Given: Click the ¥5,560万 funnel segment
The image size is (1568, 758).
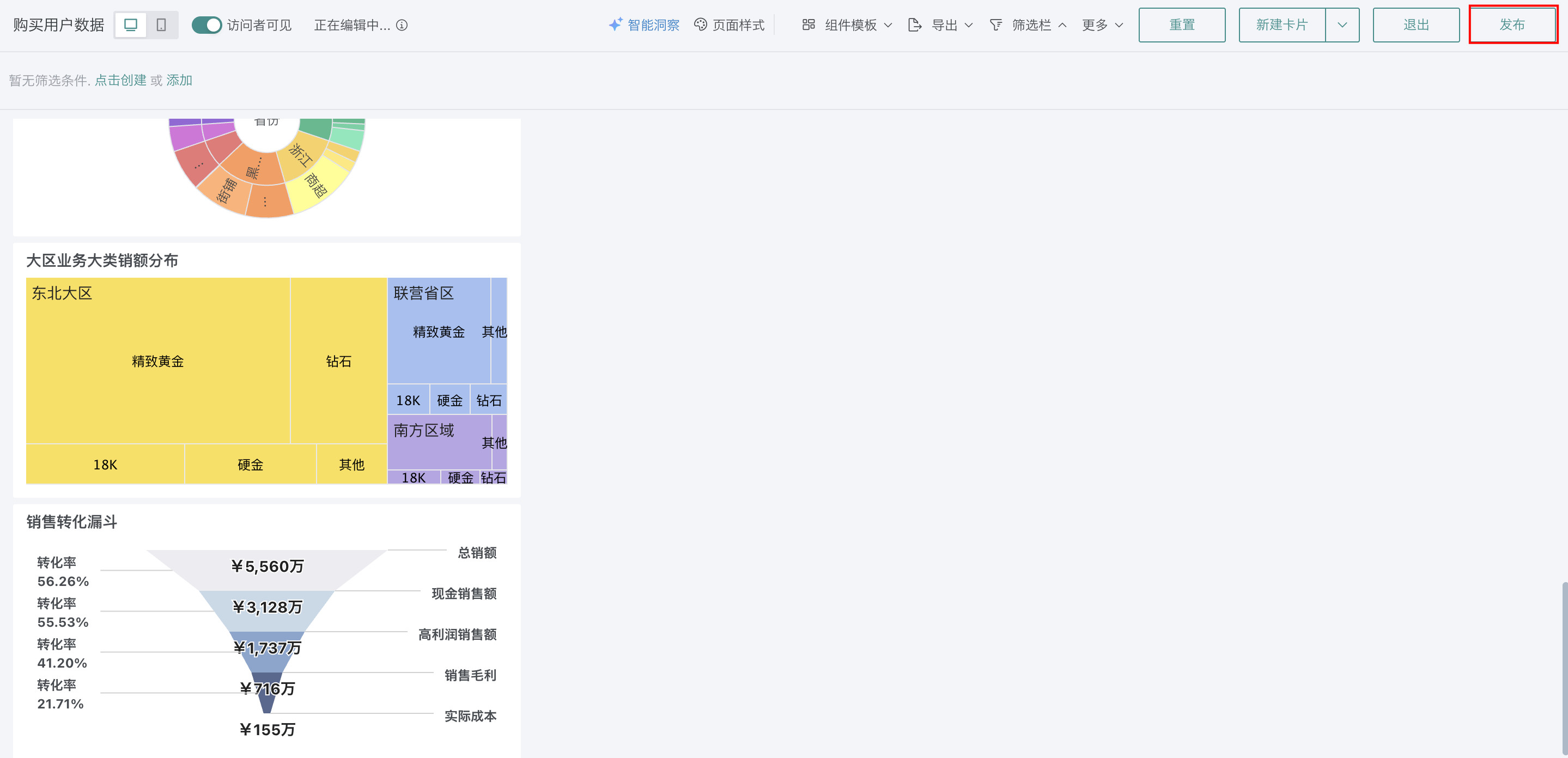Looking at the screenshot, I should pyautogui.click(x=266, y=567).
